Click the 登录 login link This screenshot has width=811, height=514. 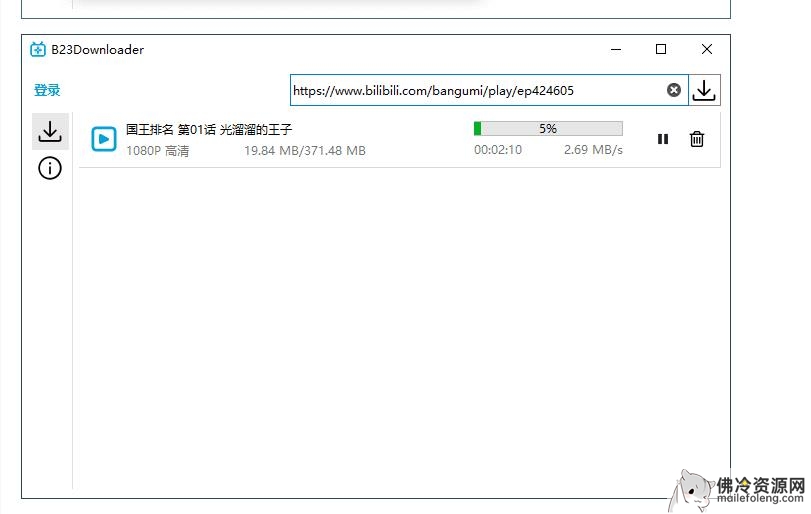tap(47, 90)
